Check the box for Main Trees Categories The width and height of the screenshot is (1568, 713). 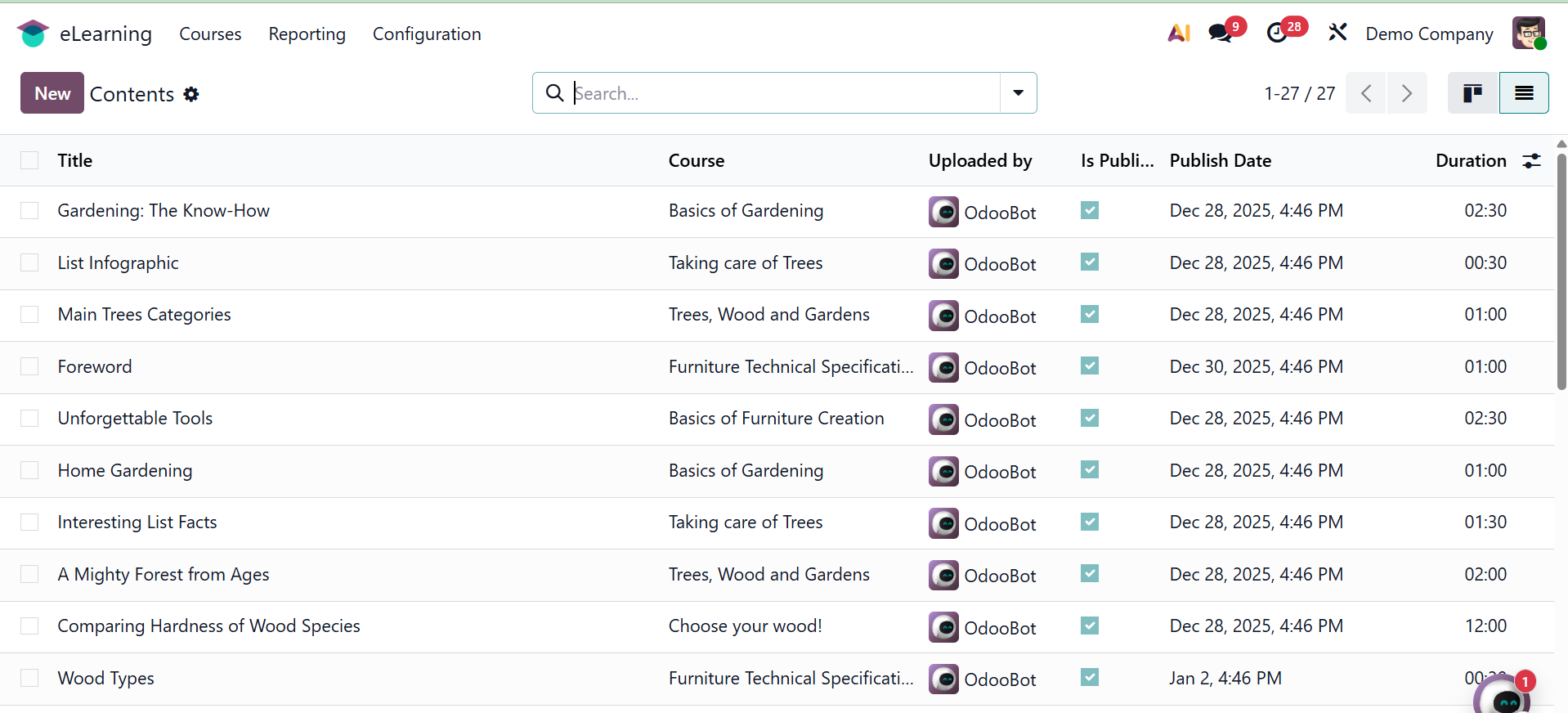tap(29, 315)
